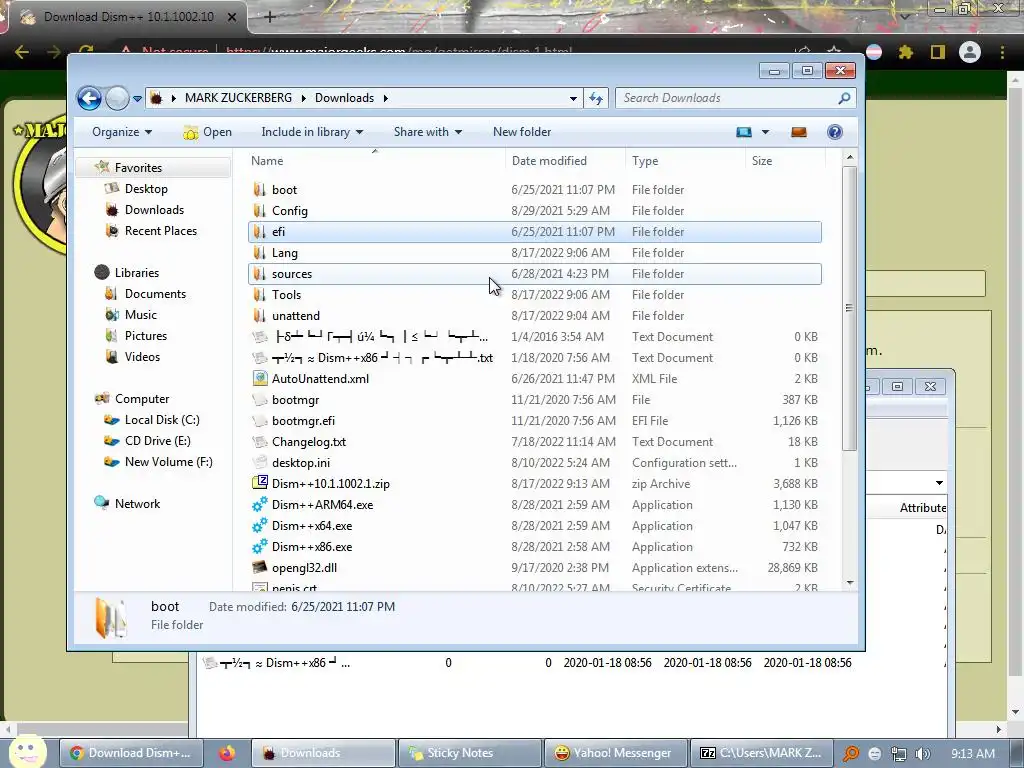Select the unattend folder icon

coord(259,315)
